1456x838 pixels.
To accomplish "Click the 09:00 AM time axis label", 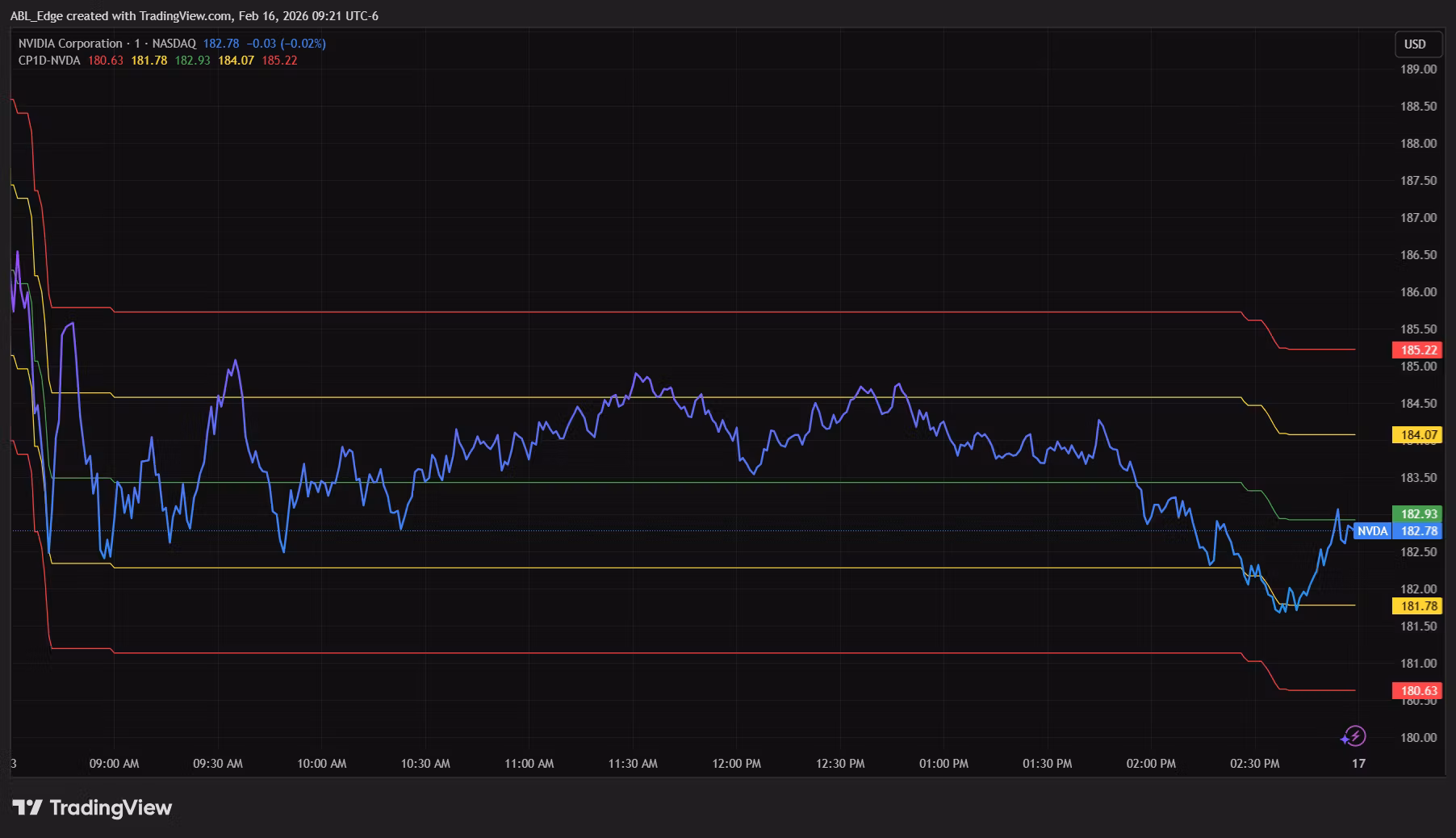I will pos(114,764).
